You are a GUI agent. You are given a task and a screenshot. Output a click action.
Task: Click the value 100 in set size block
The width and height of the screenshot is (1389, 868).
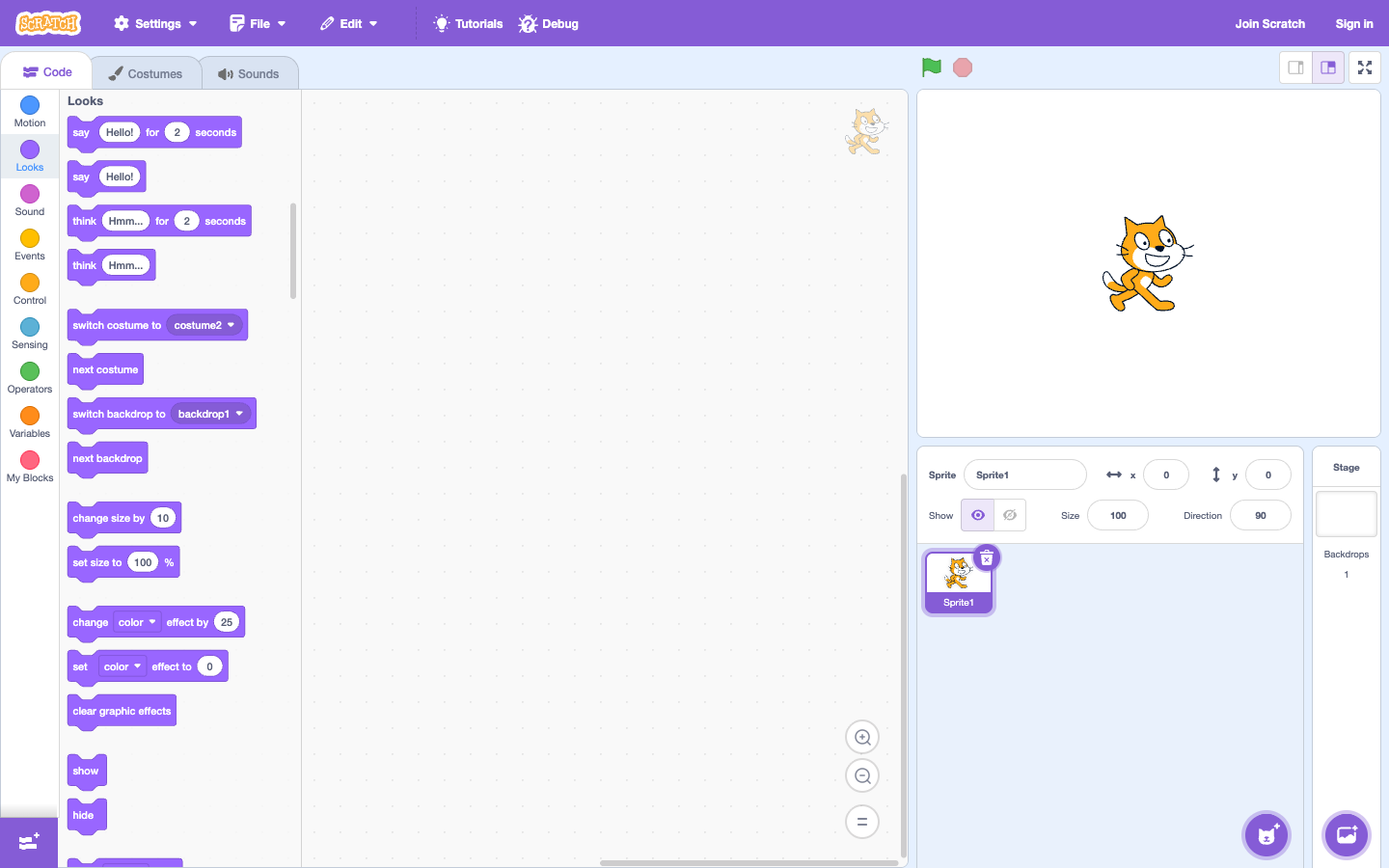click(x=143, y=562)
